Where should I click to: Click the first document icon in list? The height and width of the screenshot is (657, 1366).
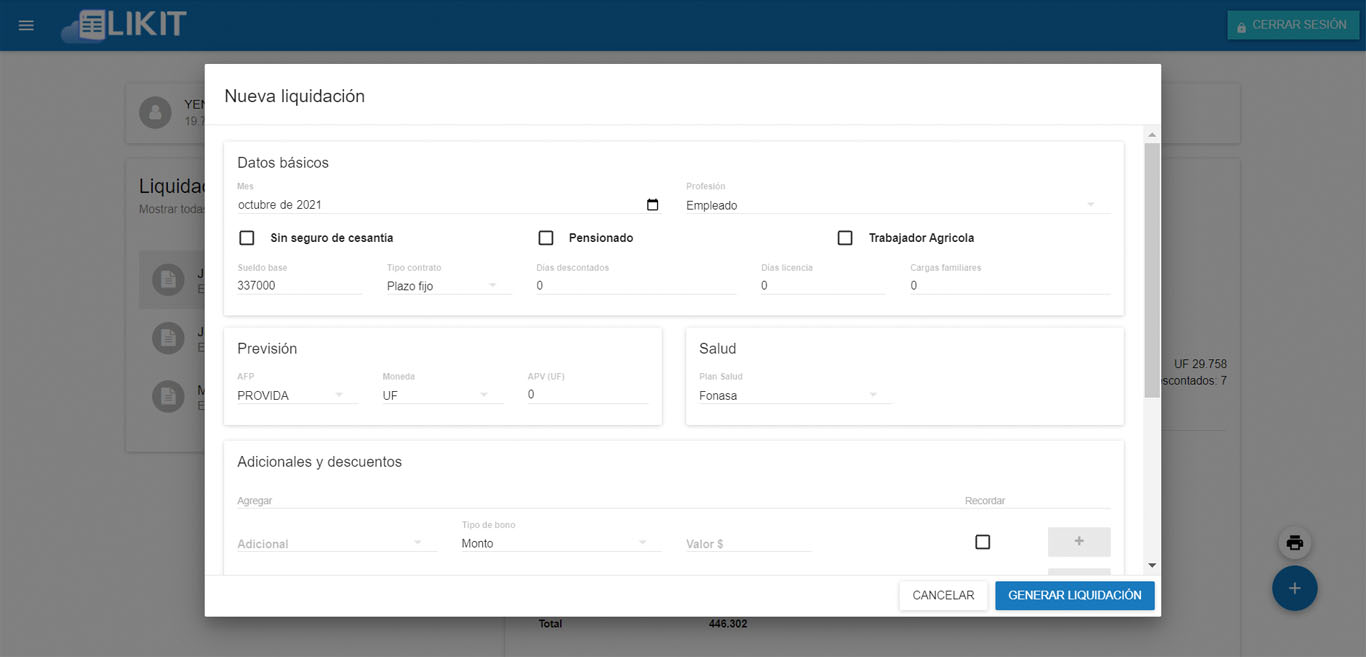point(168,280)
